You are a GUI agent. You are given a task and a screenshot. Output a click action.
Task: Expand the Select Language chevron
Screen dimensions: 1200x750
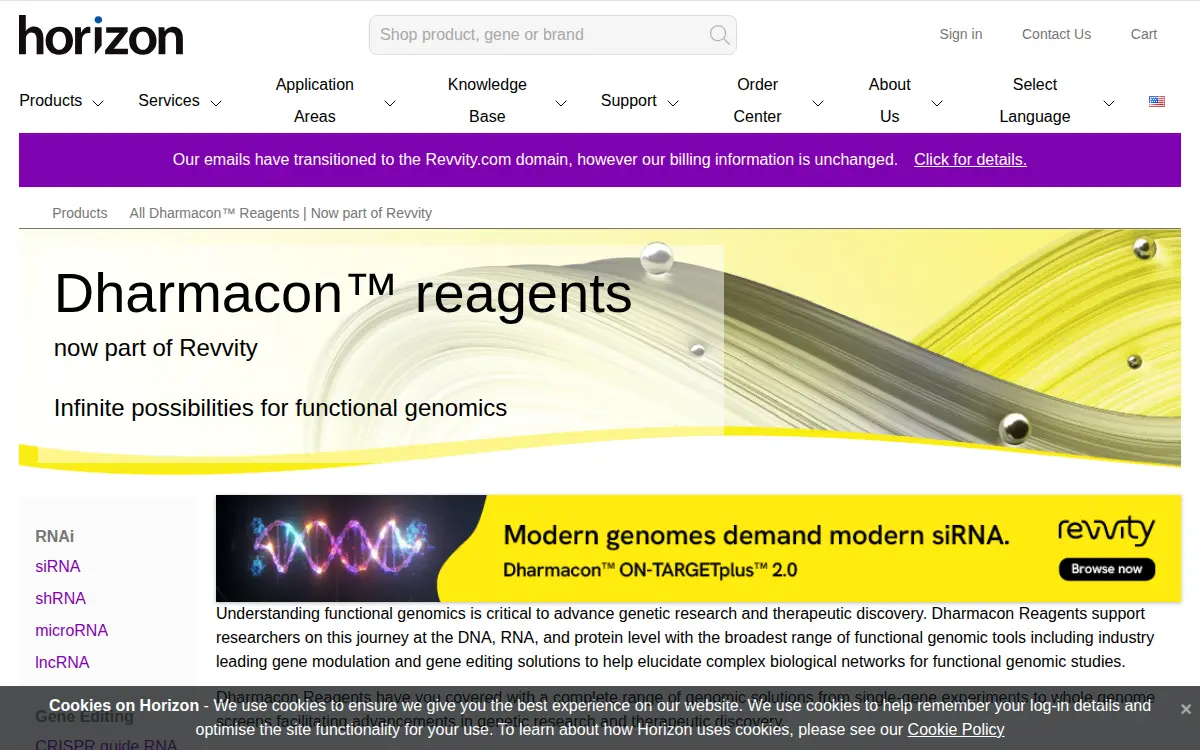(x=1109, y=103)
